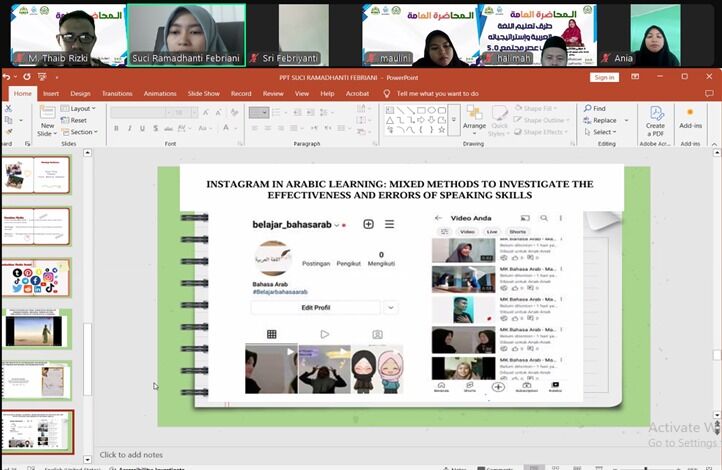722x470 pixels.
Task: Choose the Oval shape in gallery
Action: pos(431,110)
